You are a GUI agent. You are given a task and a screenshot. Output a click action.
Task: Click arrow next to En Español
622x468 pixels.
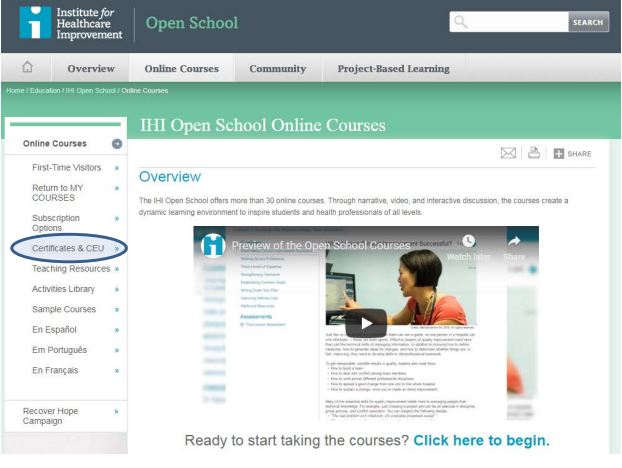coord(117,330)
